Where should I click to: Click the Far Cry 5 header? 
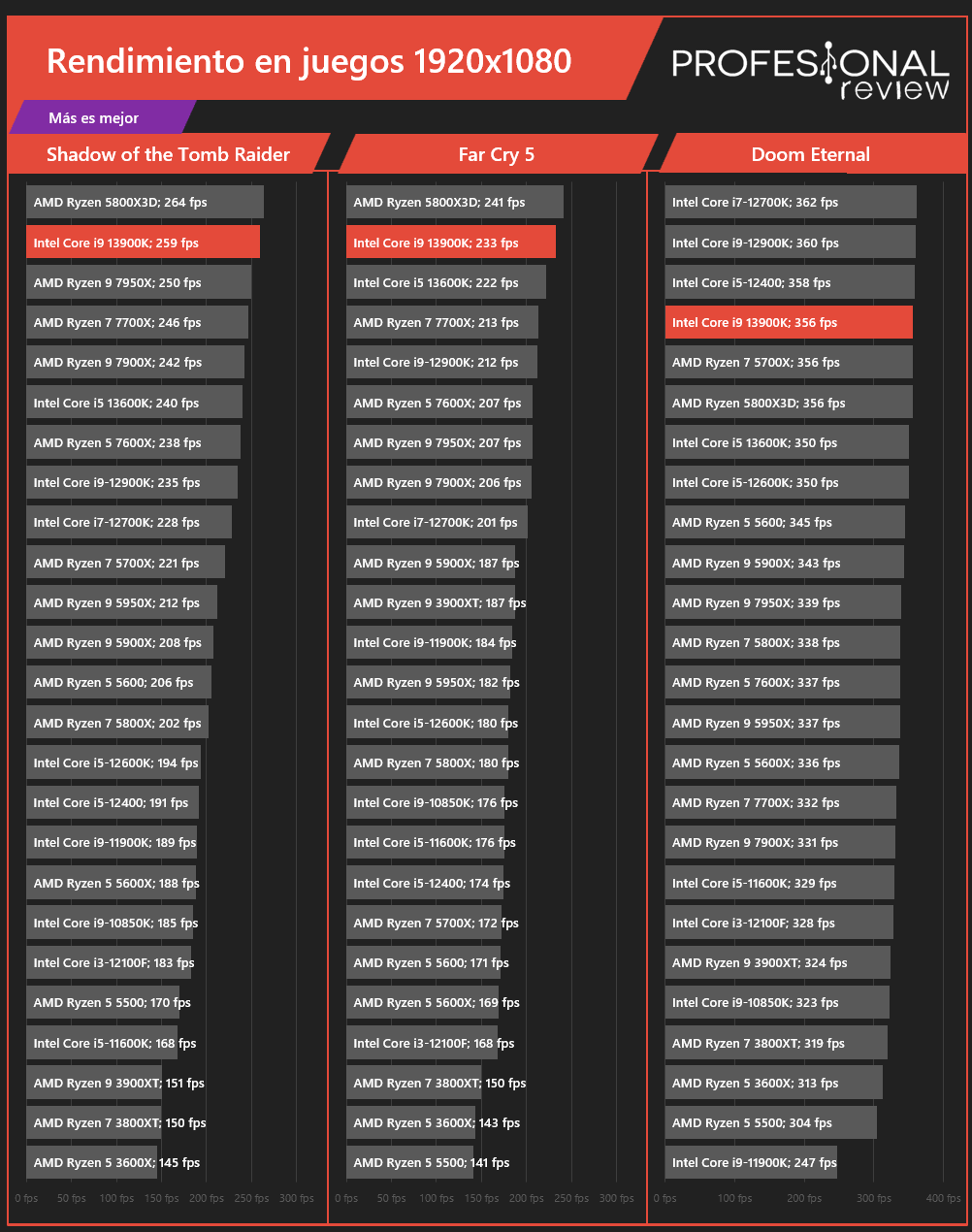pos(497,154)
